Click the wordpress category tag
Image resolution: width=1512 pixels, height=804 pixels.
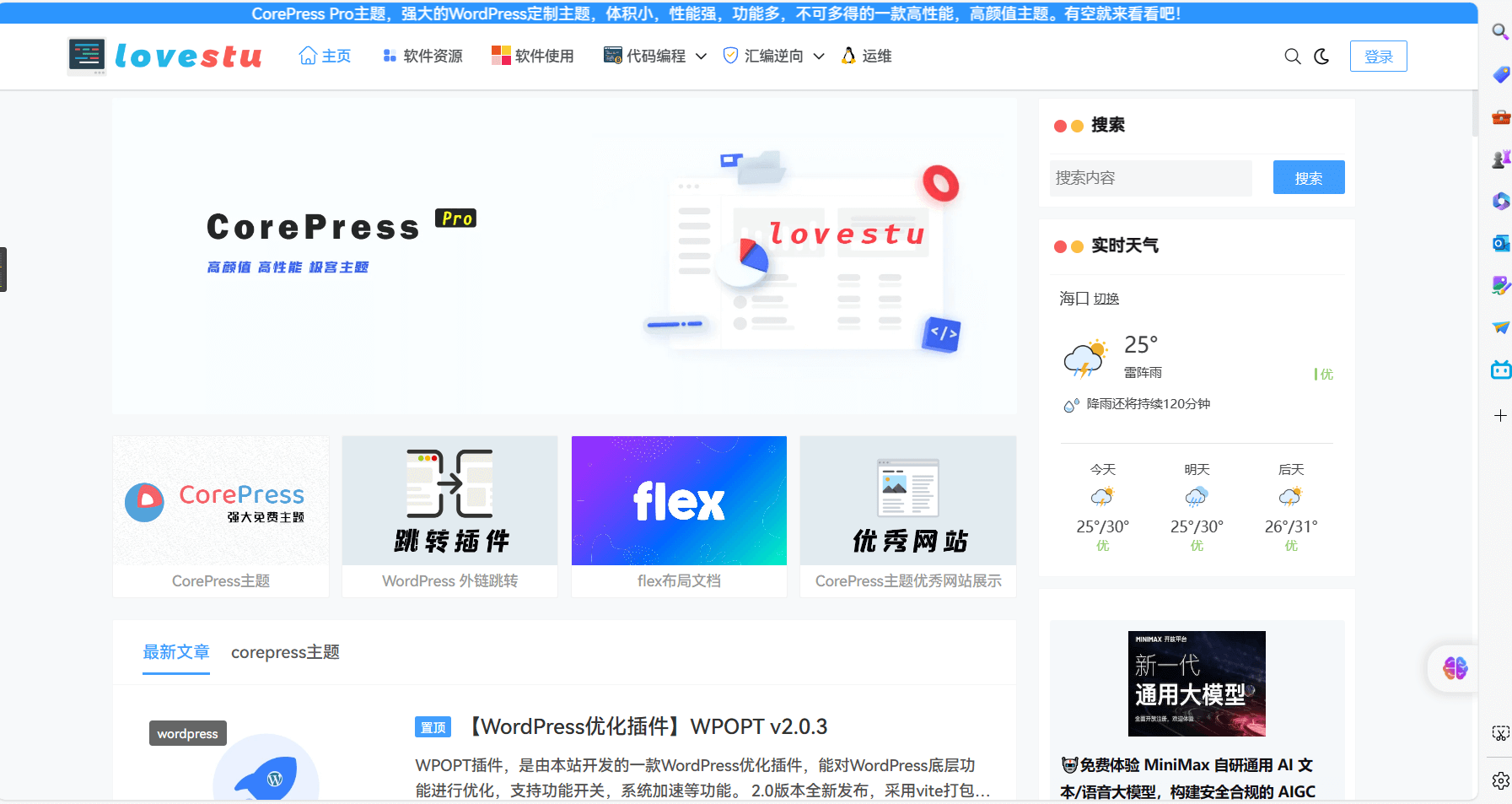pos(187,733)
